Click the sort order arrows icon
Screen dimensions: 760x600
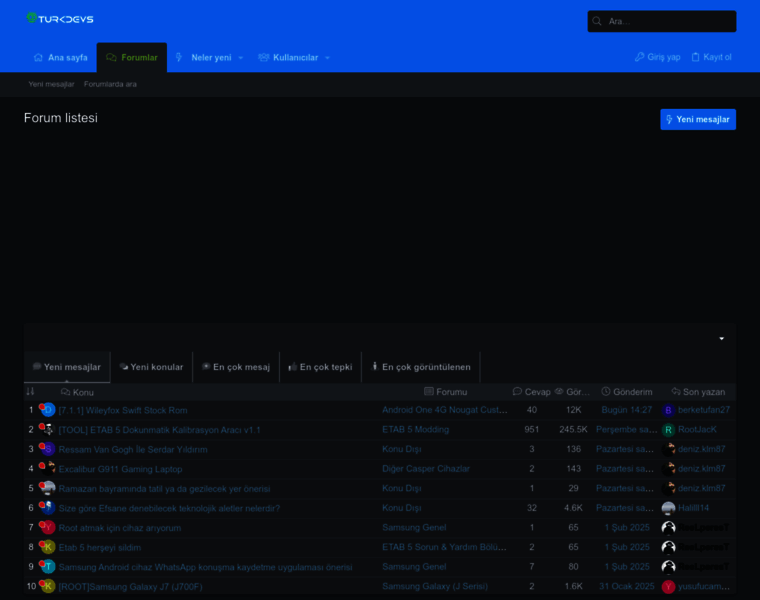click(x=31, y=392)
